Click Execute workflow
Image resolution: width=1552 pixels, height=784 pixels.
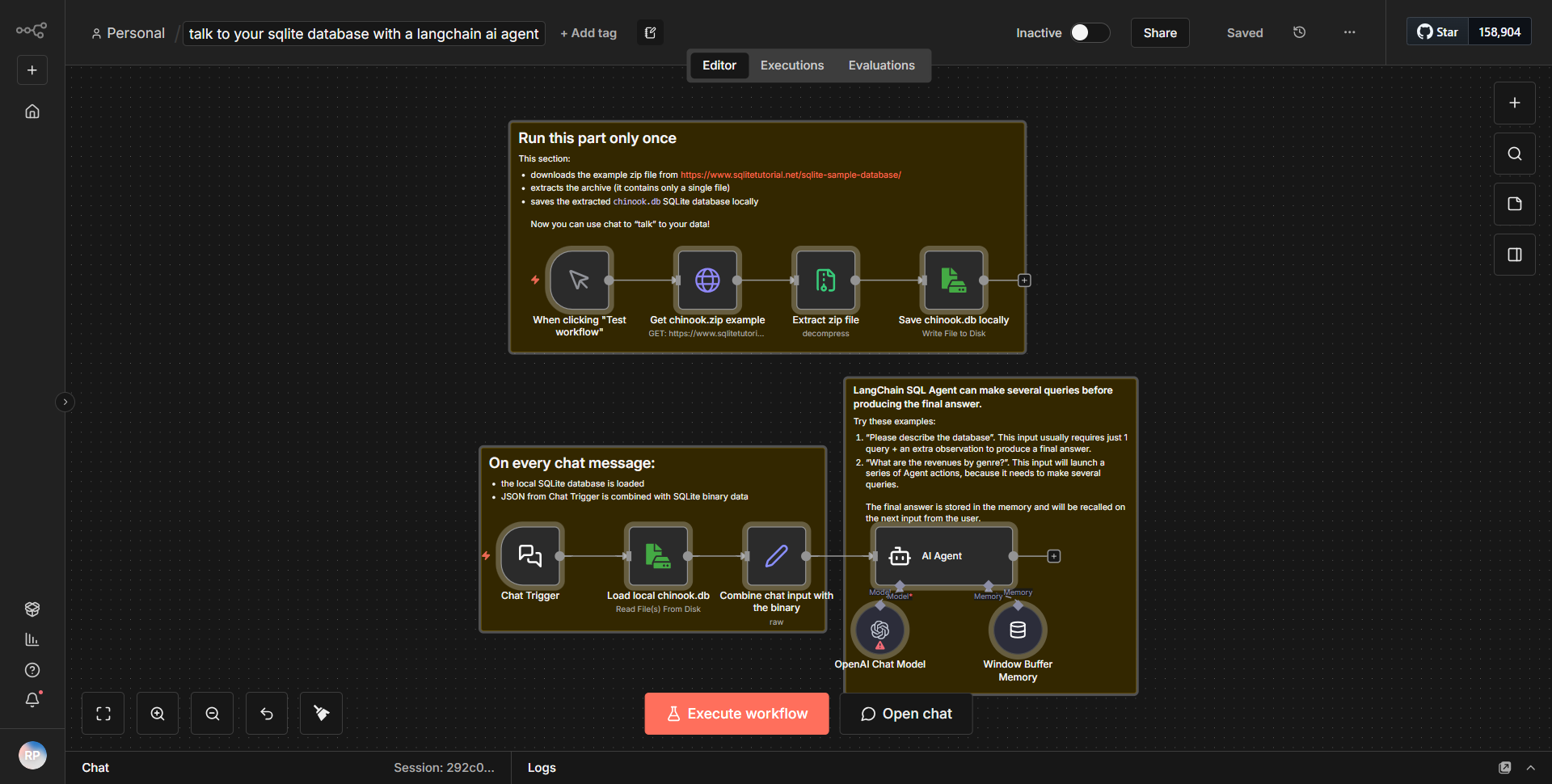tap(736, 713)
